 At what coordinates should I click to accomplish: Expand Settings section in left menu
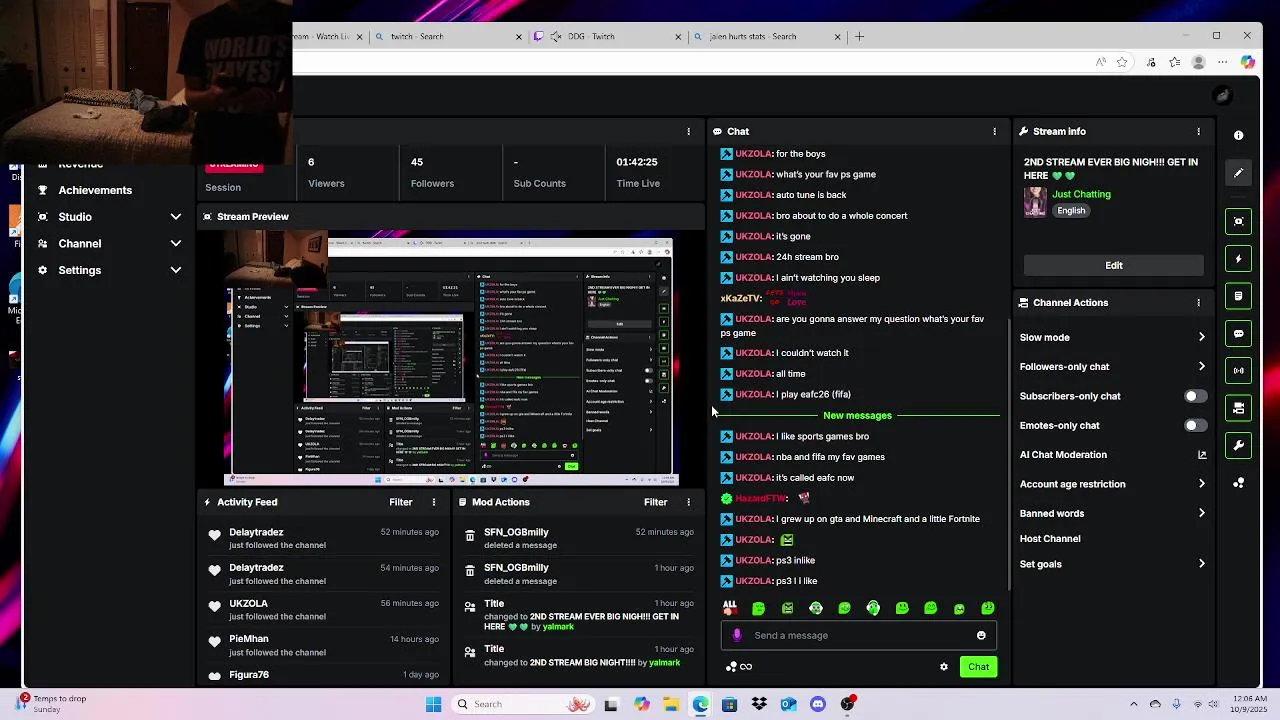(x=176, y=270)
